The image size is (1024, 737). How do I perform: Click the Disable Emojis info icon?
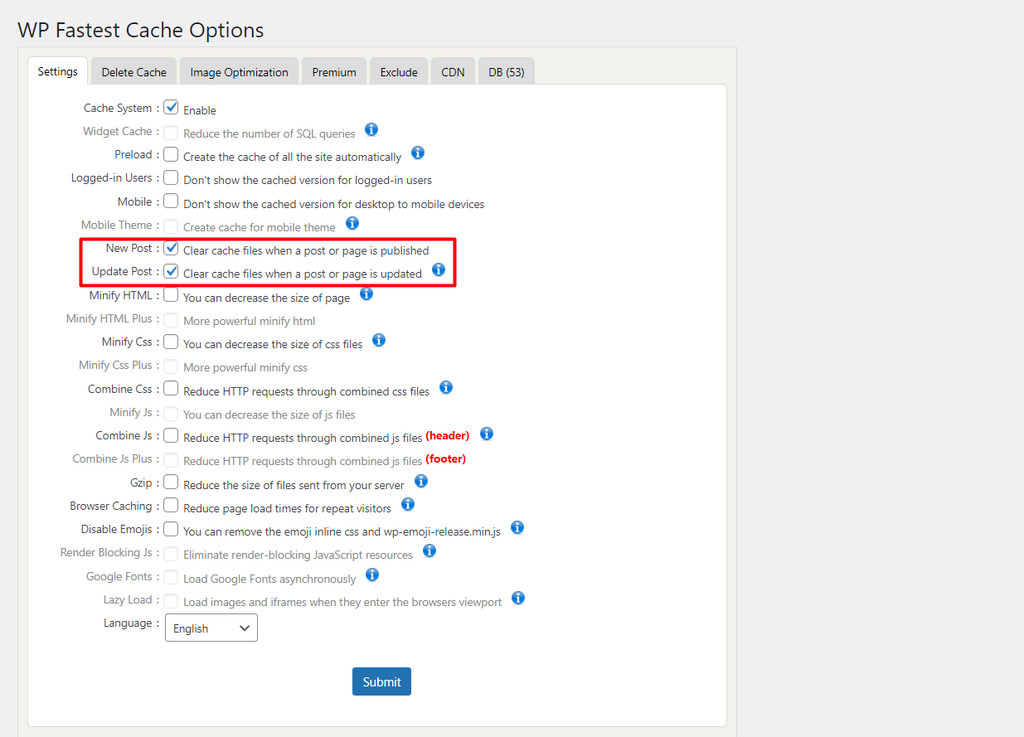[x=517, y=527]
